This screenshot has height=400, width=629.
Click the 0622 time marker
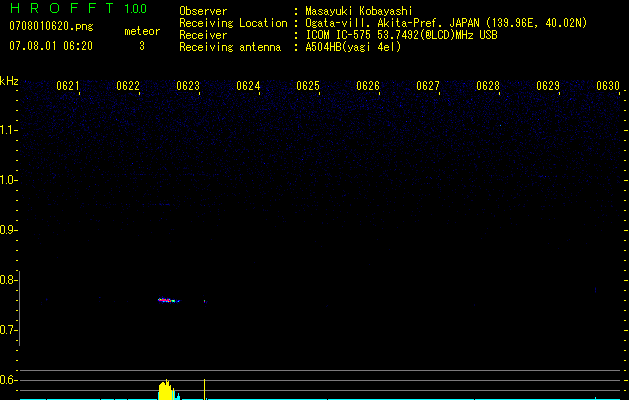click(128, 86)
